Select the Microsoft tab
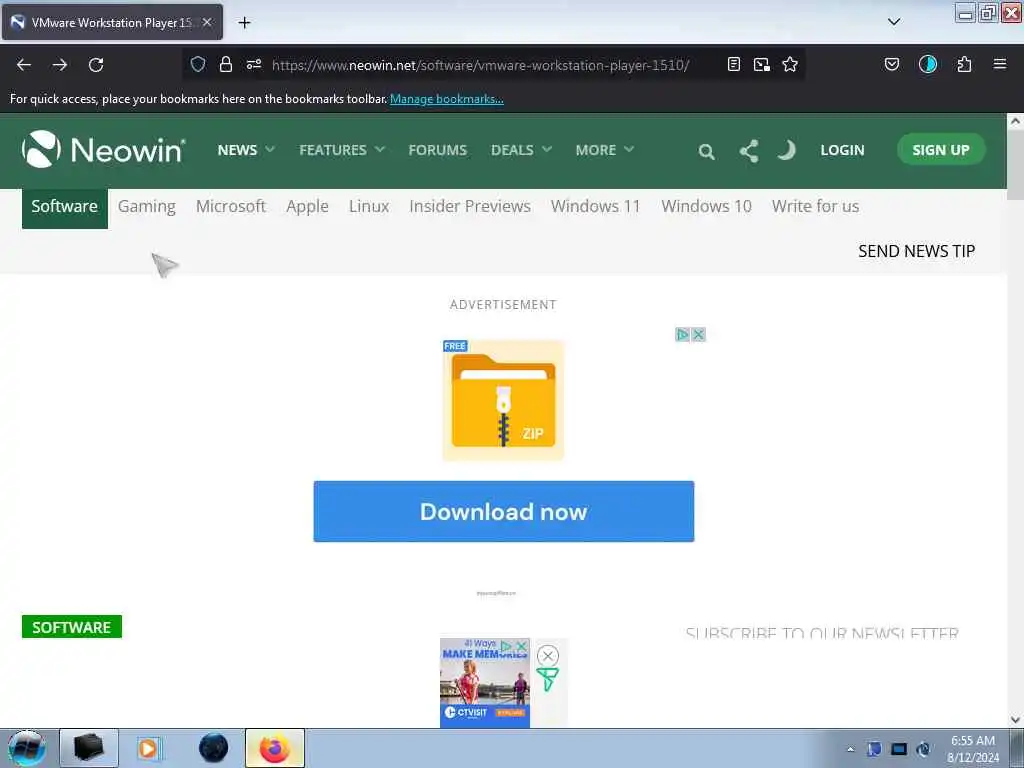The image size is (1024, 768). click(x=231, y=206)
